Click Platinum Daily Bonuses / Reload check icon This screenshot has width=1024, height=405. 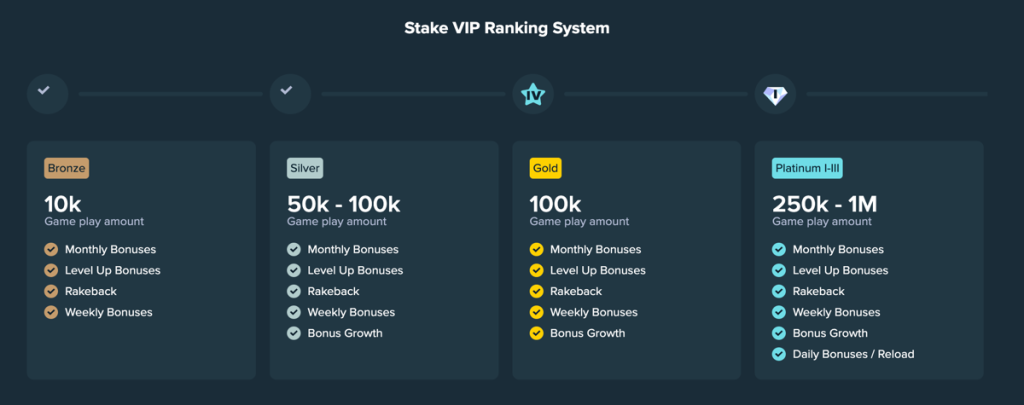point(779,354)
